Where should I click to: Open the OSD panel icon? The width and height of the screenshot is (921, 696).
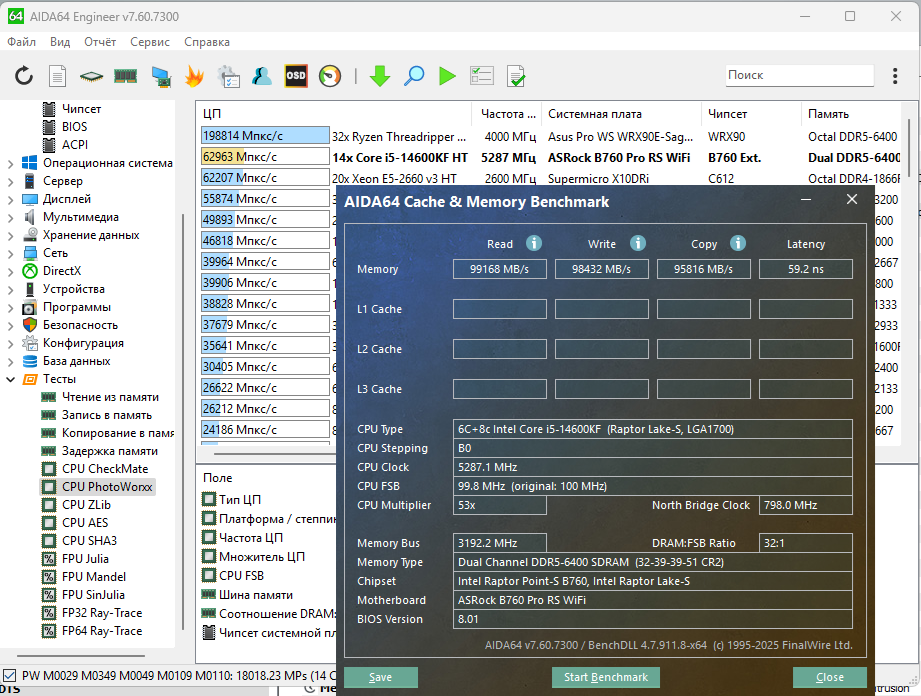point(295,76)
